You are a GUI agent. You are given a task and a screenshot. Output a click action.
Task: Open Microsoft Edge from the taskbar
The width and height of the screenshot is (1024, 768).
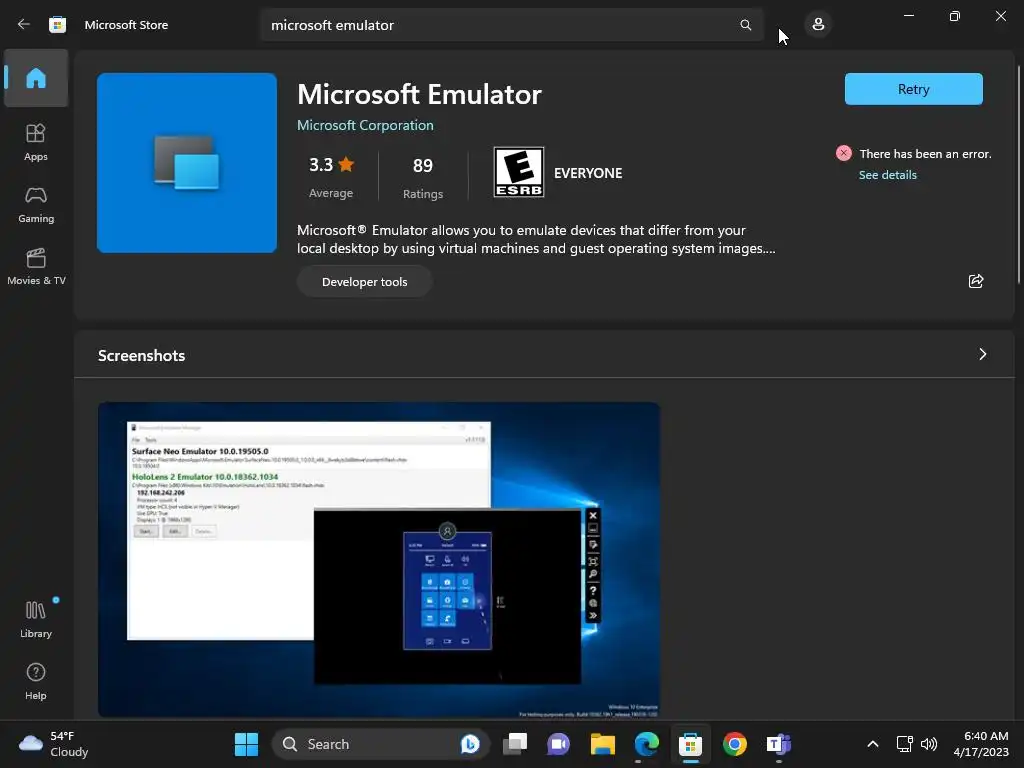coord(647,744)
